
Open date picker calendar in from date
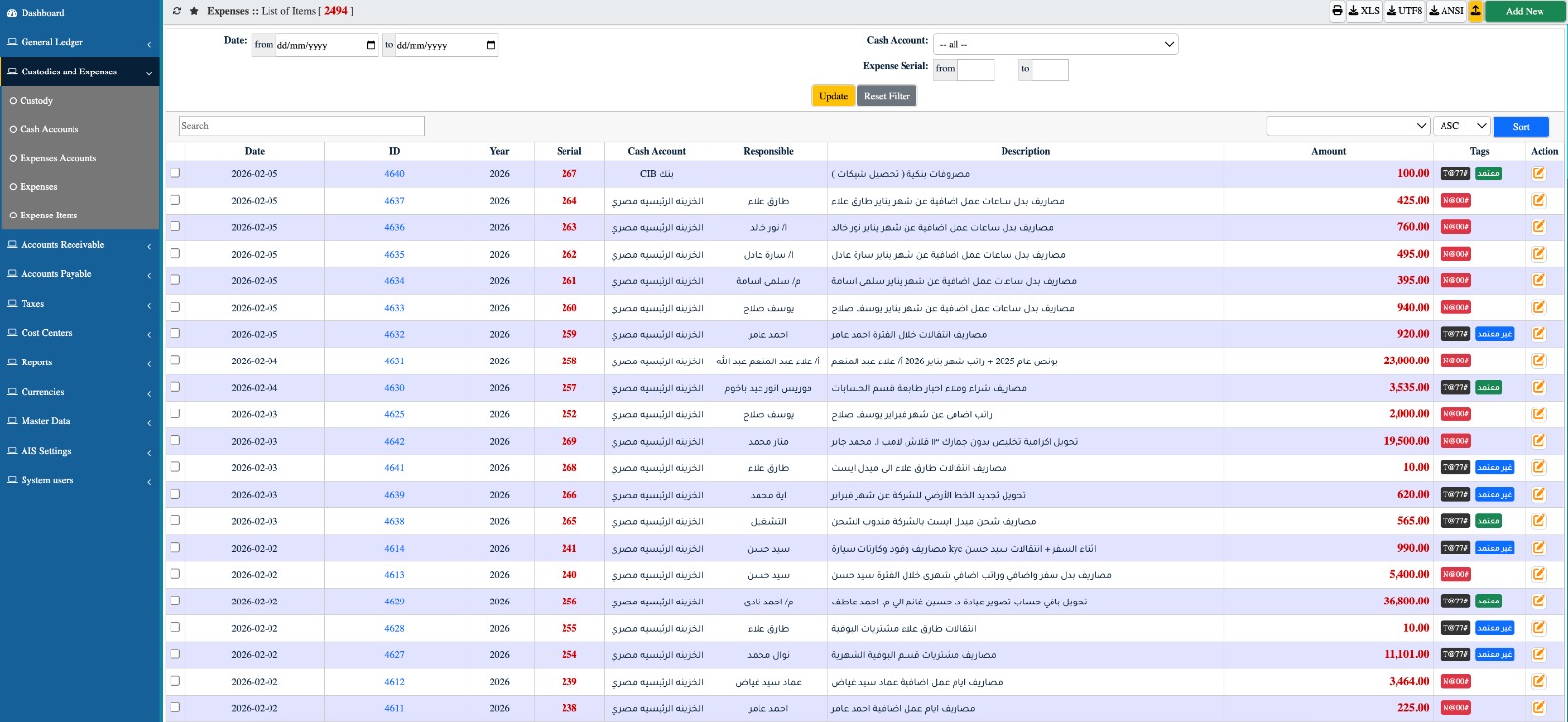tap(371, 45)
